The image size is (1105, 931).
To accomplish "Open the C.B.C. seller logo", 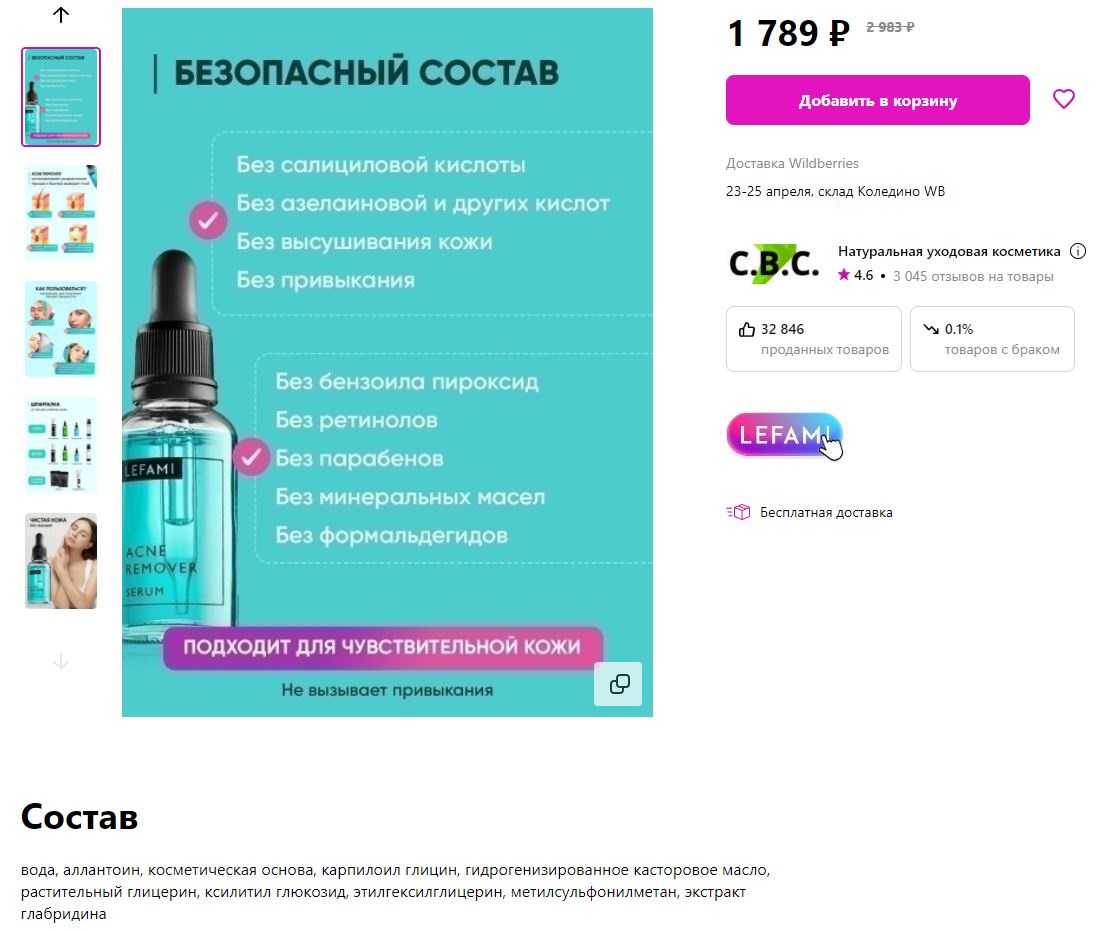I will (x=774, y=264).
